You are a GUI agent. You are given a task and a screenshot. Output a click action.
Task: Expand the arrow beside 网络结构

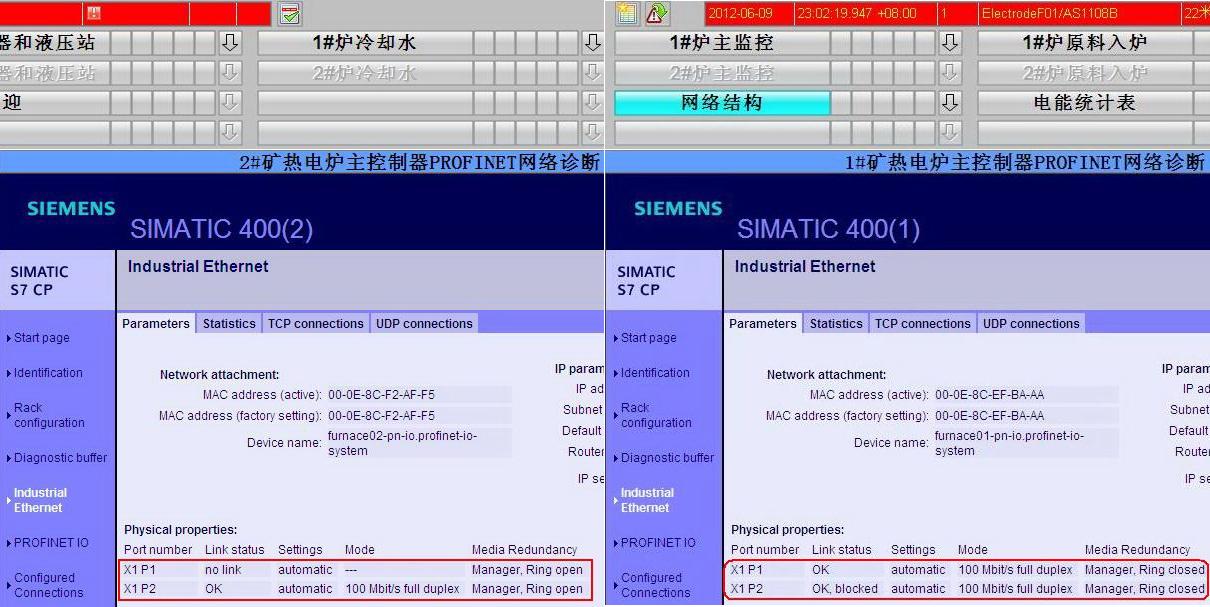click(x=950, y=103)
